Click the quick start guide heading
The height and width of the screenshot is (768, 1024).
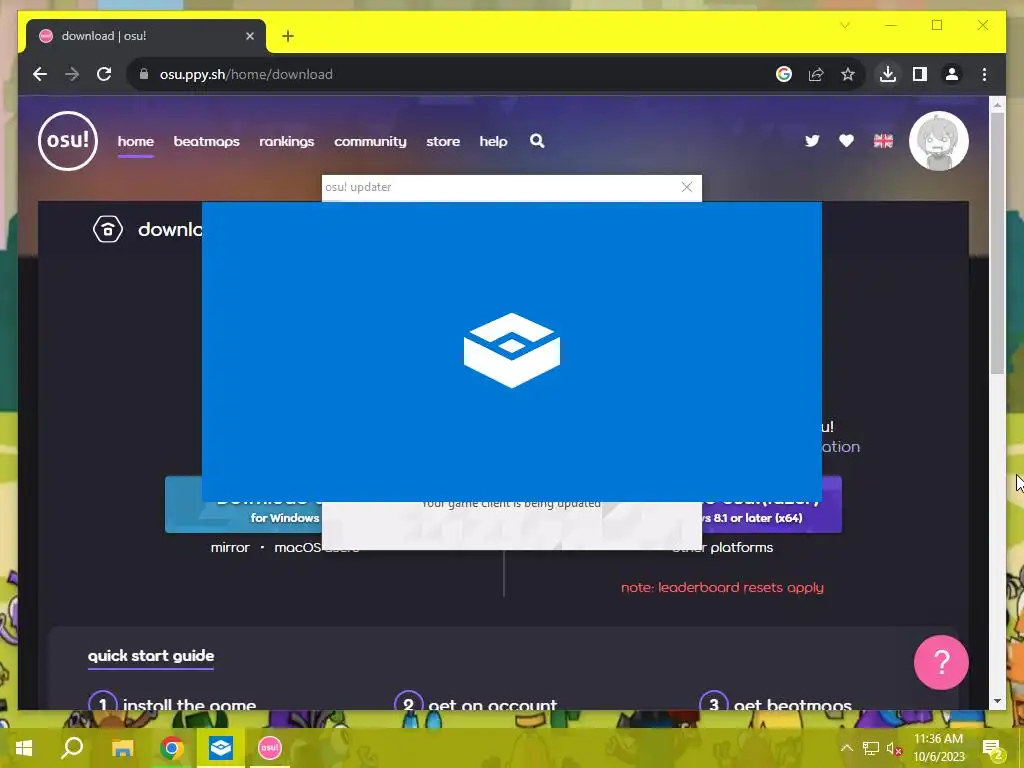151,656
